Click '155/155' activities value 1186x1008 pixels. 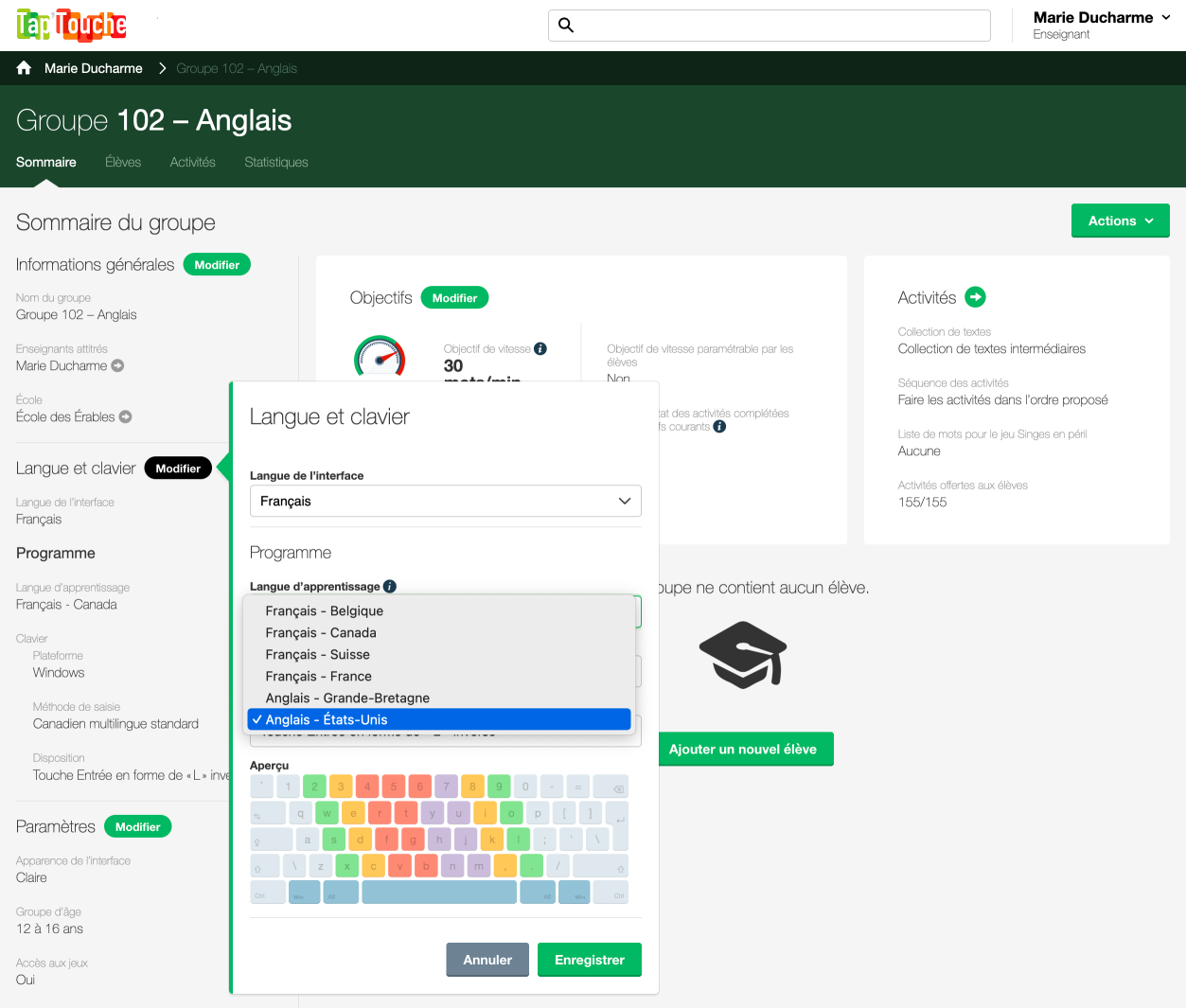coord(923,502)
